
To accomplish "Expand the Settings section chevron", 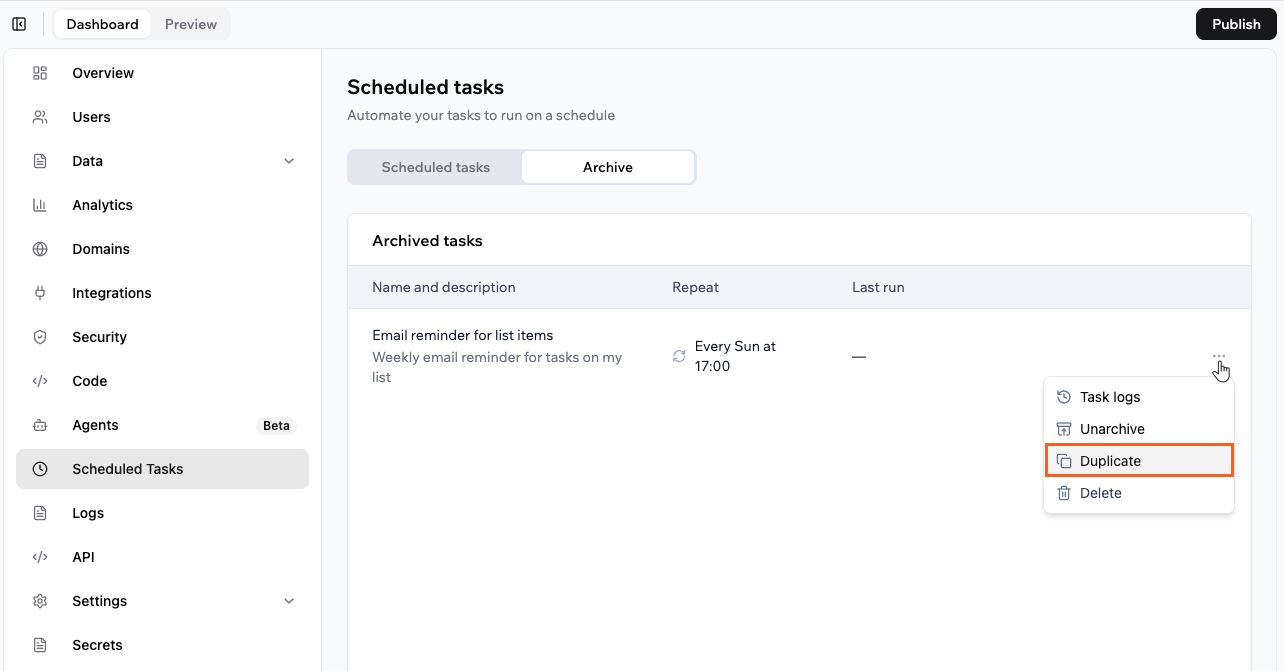I will coord(289,600).
